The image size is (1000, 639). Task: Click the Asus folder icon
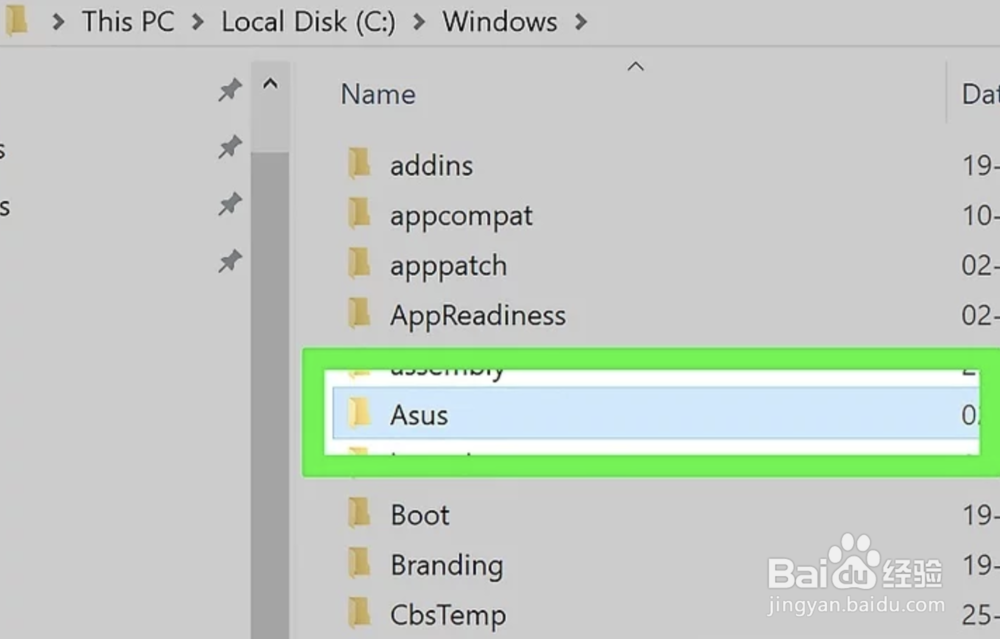pos(359,414)
